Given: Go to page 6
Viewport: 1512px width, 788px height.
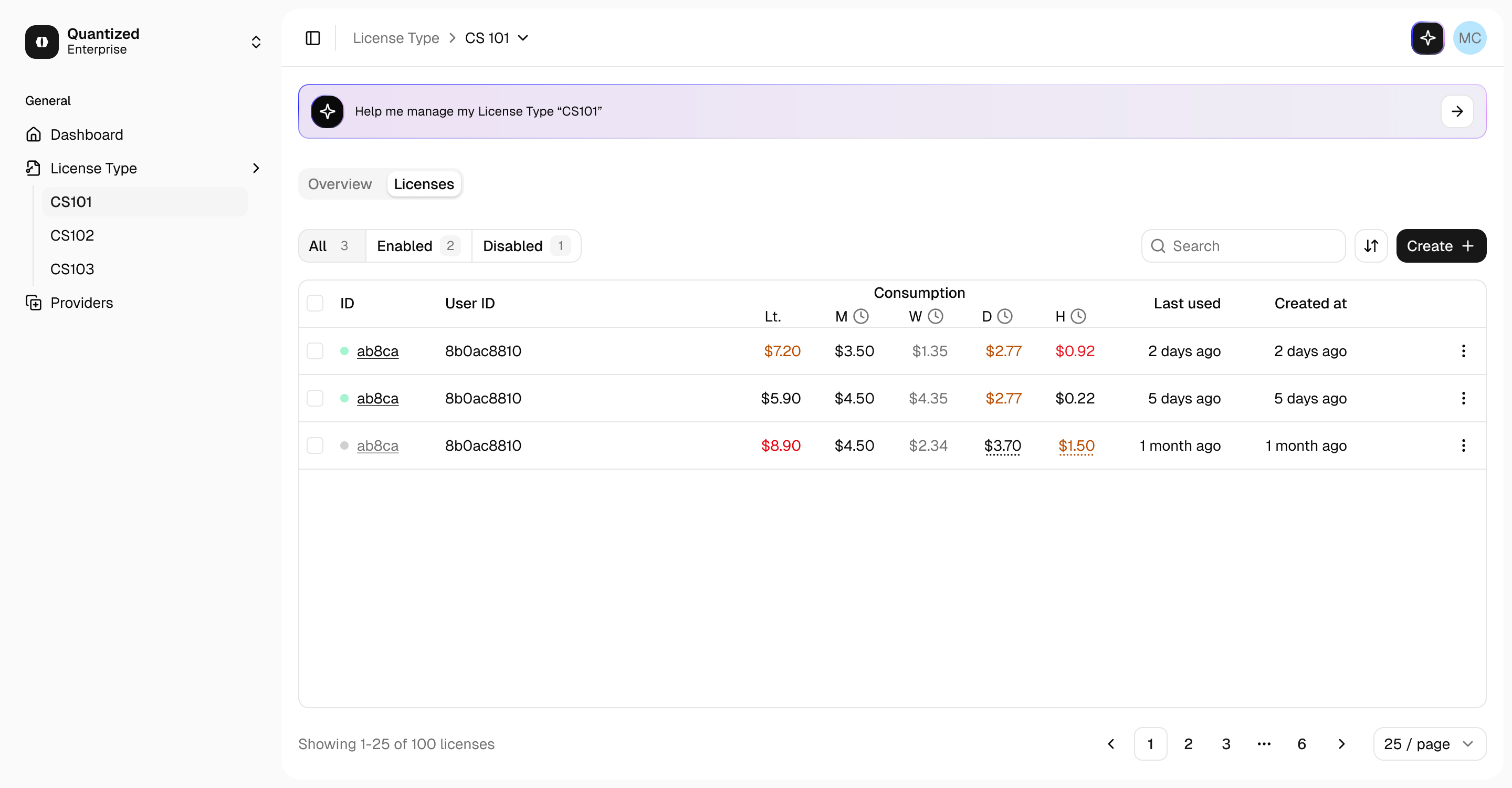Looking at the screenshot, I should (1301, 744).
